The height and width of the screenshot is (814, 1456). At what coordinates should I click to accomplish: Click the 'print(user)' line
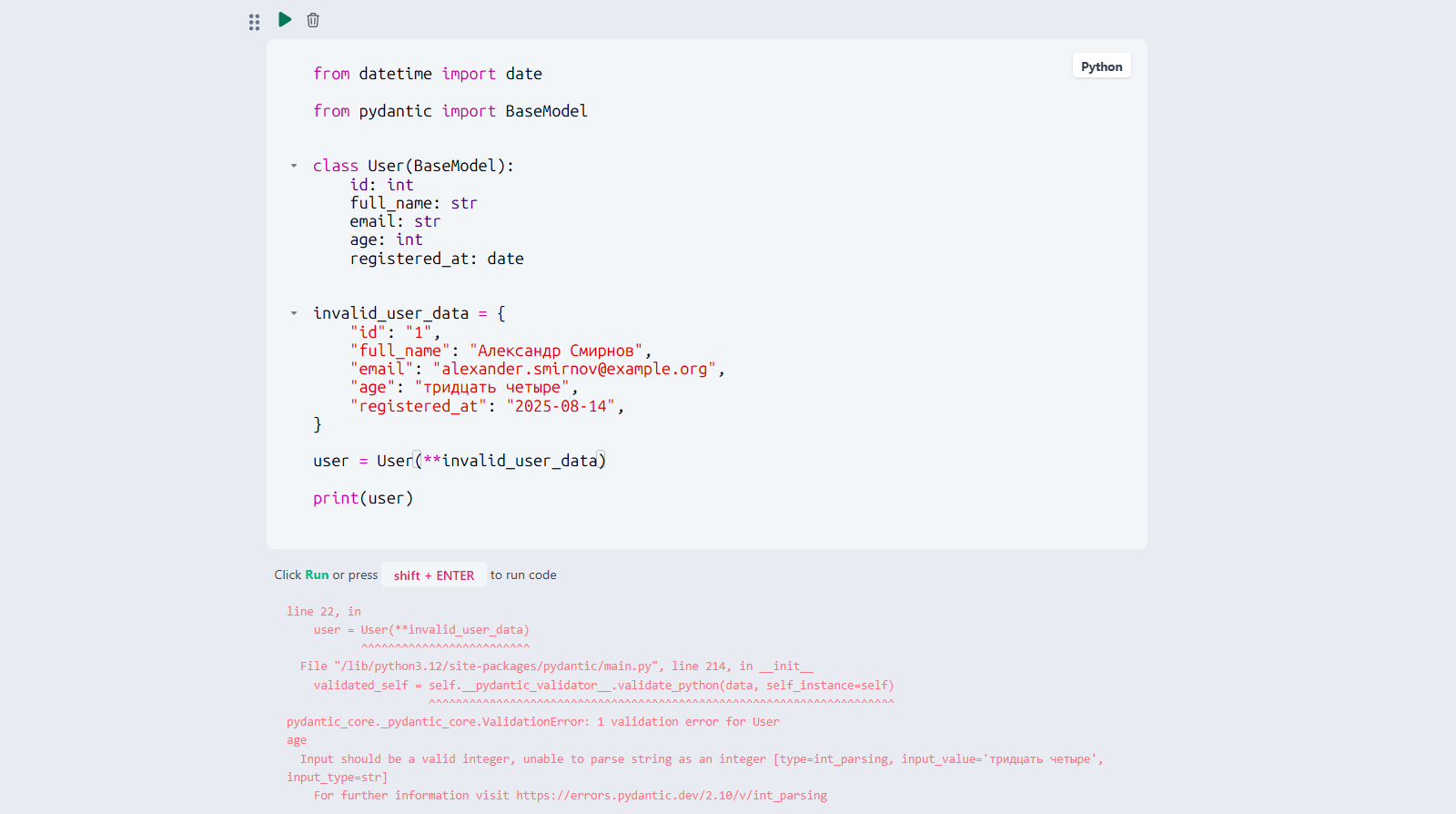click(x=363, y=498)
